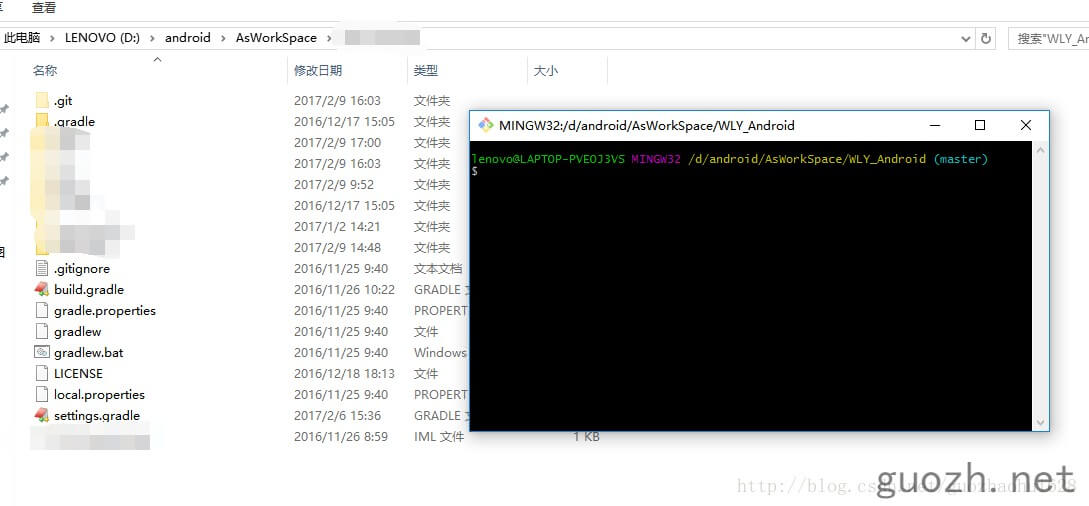Go to LENOVO (D:) in the breadcrumb
Viewport: 1089px width, 506px height.
coord(102,38)
